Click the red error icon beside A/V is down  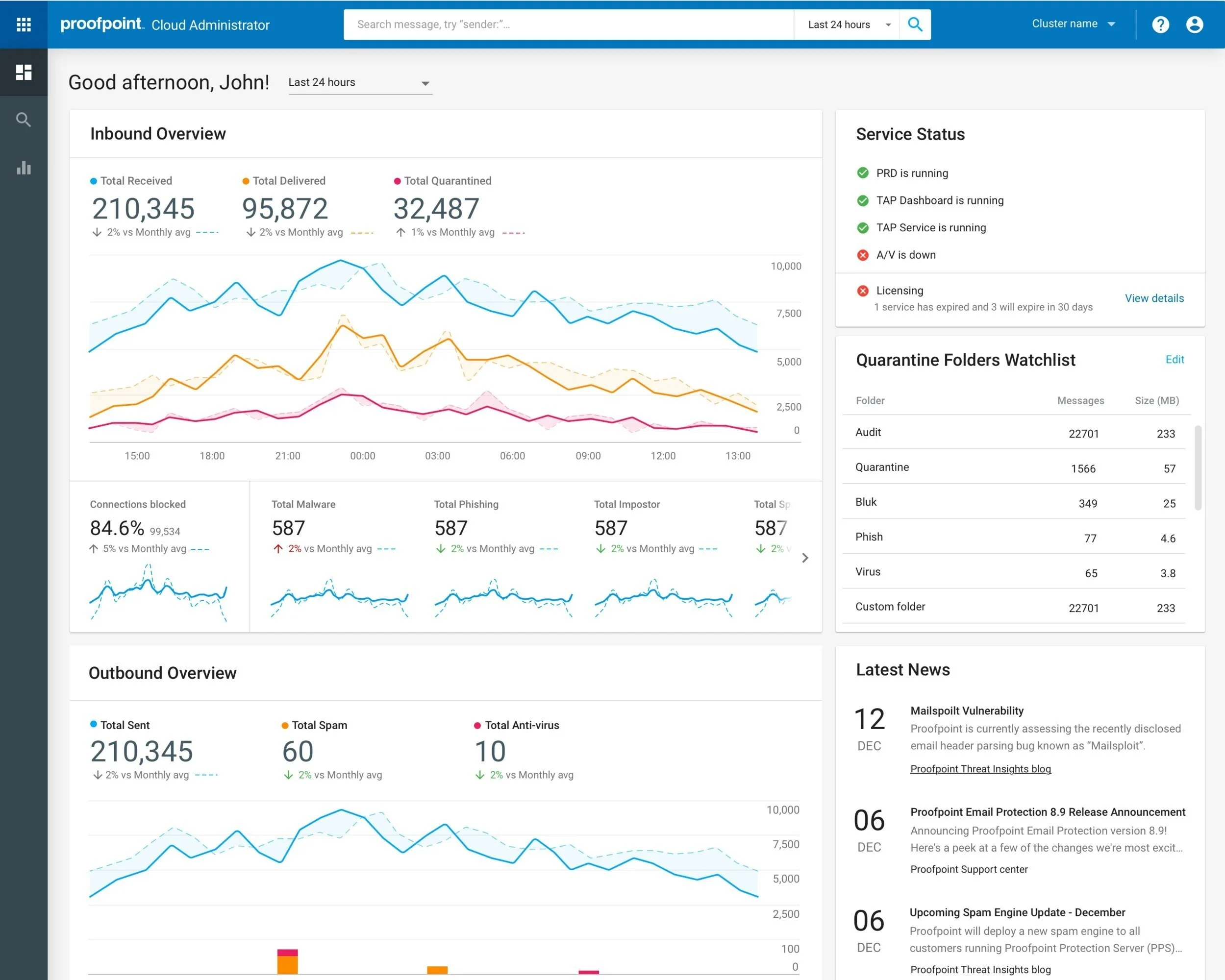863,255
